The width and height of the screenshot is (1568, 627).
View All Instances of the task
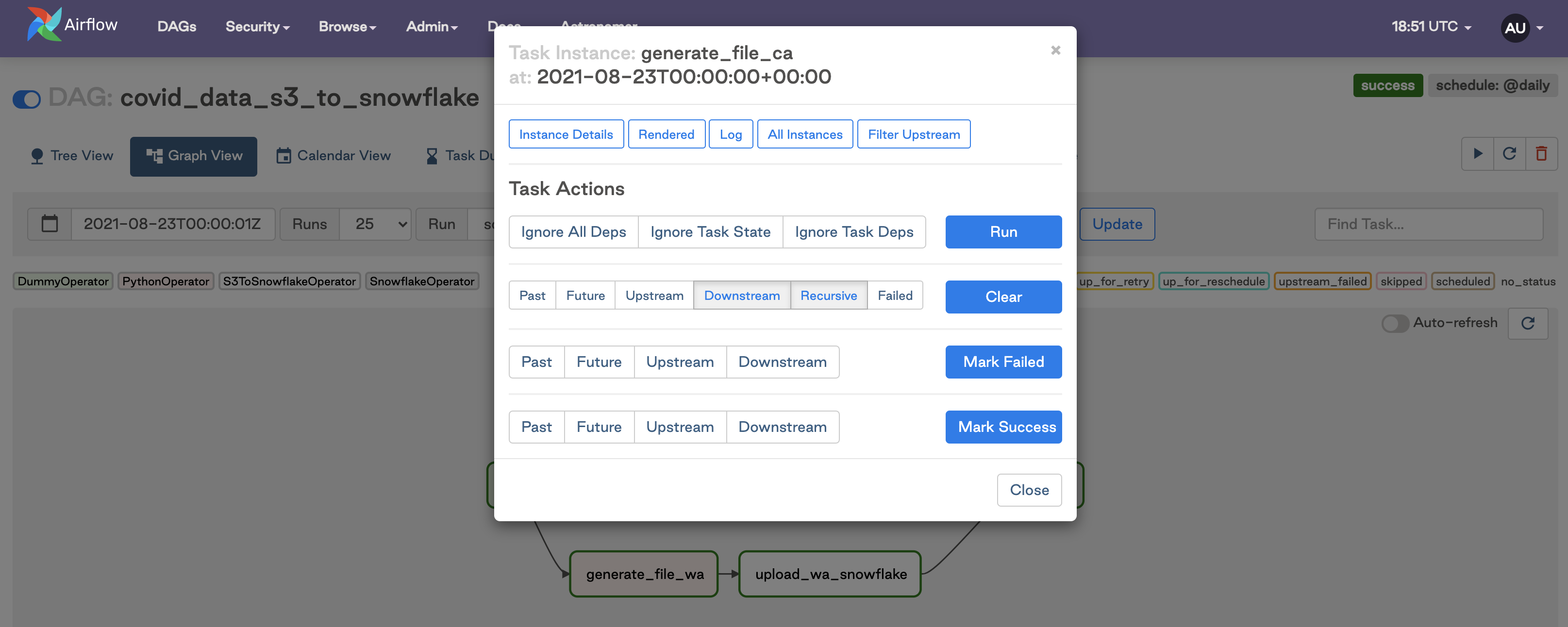805,134
